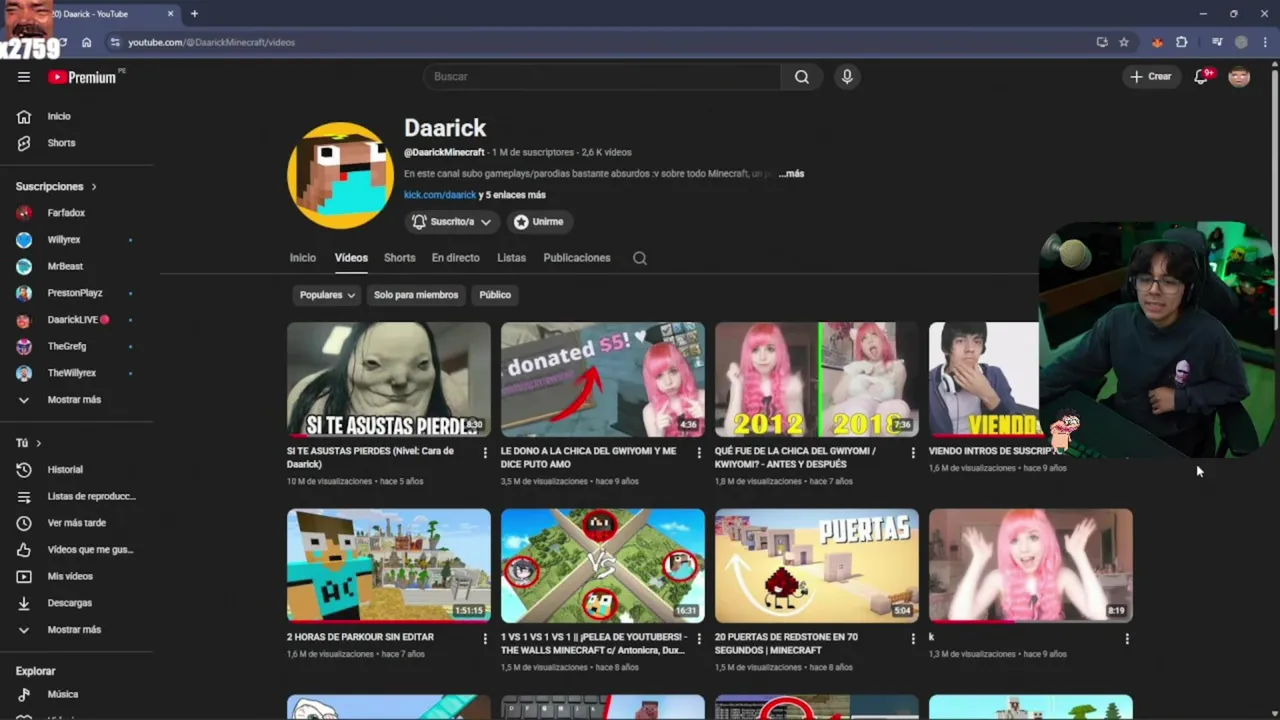Open browser extensions puzzle icon
Image resolution: width=1280 pixels, height=720 pixels.
(x=1182, y=42)
